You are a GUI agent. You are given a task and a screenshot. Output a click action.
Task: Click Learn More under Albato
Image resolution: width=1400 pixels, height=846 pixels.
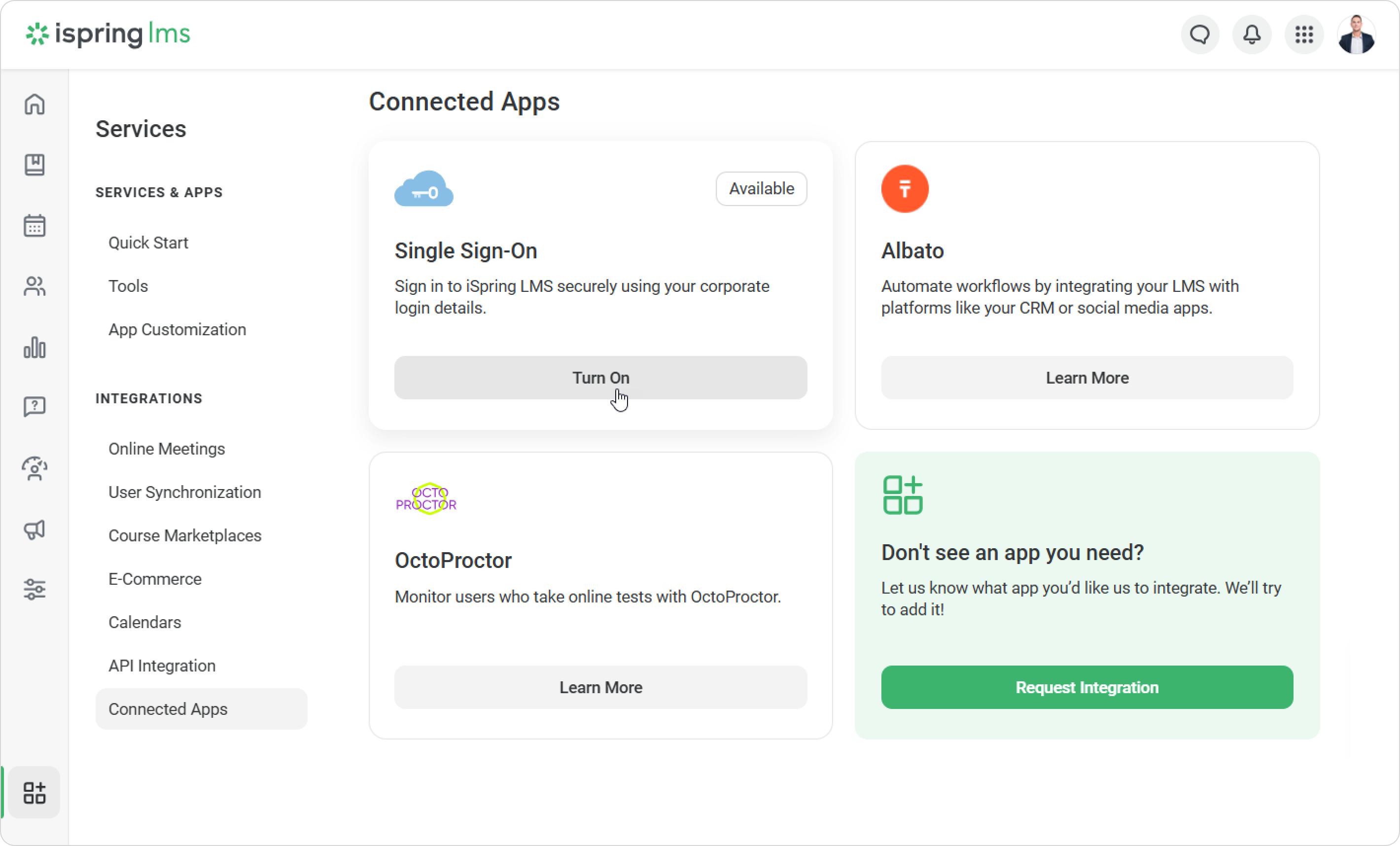[1086, 378]
